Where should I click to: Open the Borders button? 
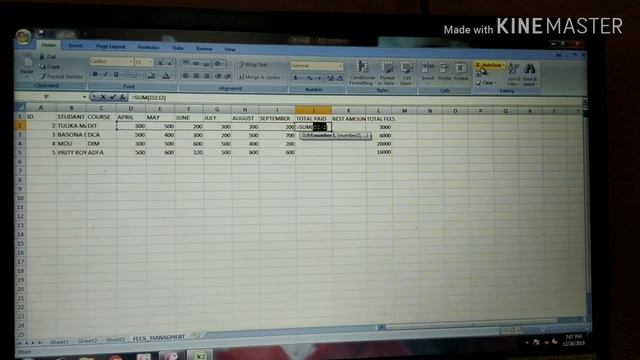click(x=133, y=75)
